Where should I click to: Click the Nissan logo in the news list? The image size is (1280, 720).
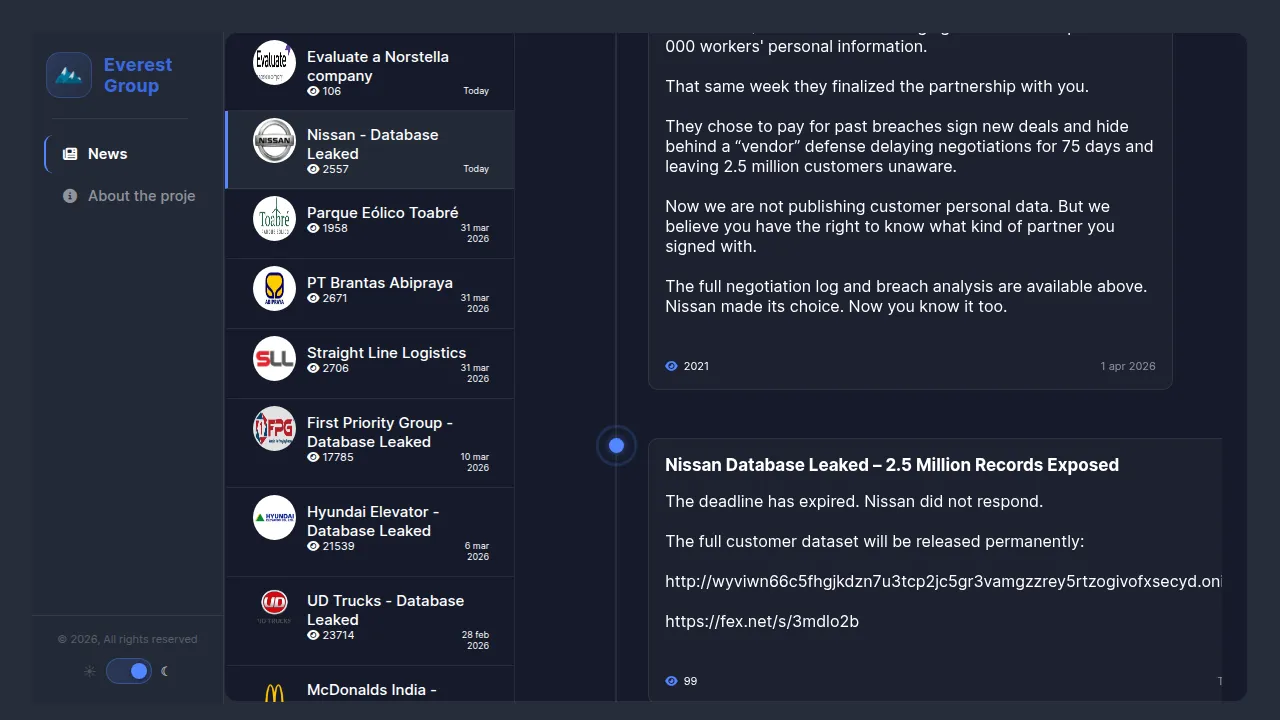click(274, 141)
